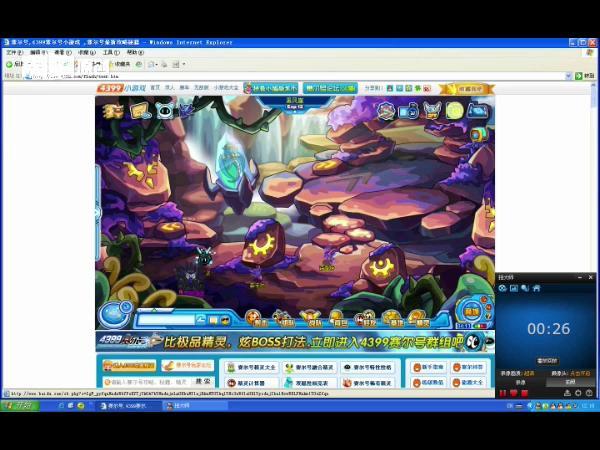Viewport: 600px width, 450px height.
Task: Open the 文件 menu in Internet Explorer
Action: click(x=15, y=52)
